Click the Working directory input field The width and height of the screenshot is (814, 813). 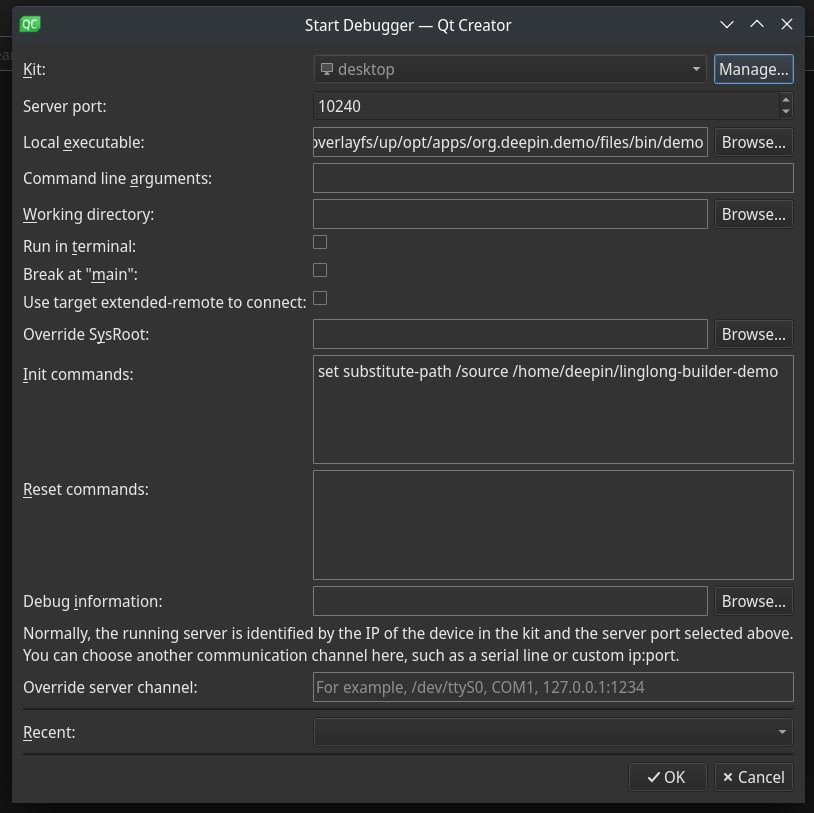(510, 214)
